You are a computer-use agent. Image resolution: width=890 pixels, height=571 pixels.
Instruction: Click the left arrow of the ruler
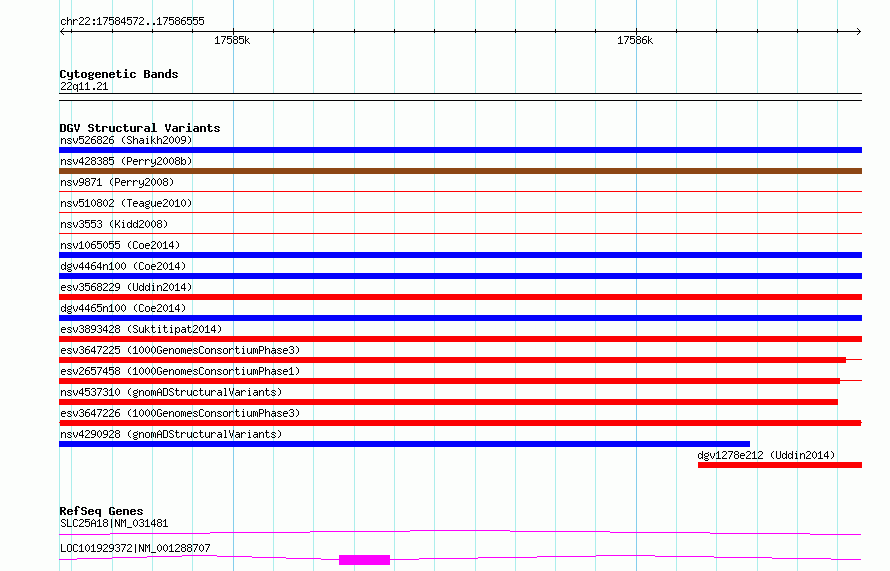[x=63, y=31]
